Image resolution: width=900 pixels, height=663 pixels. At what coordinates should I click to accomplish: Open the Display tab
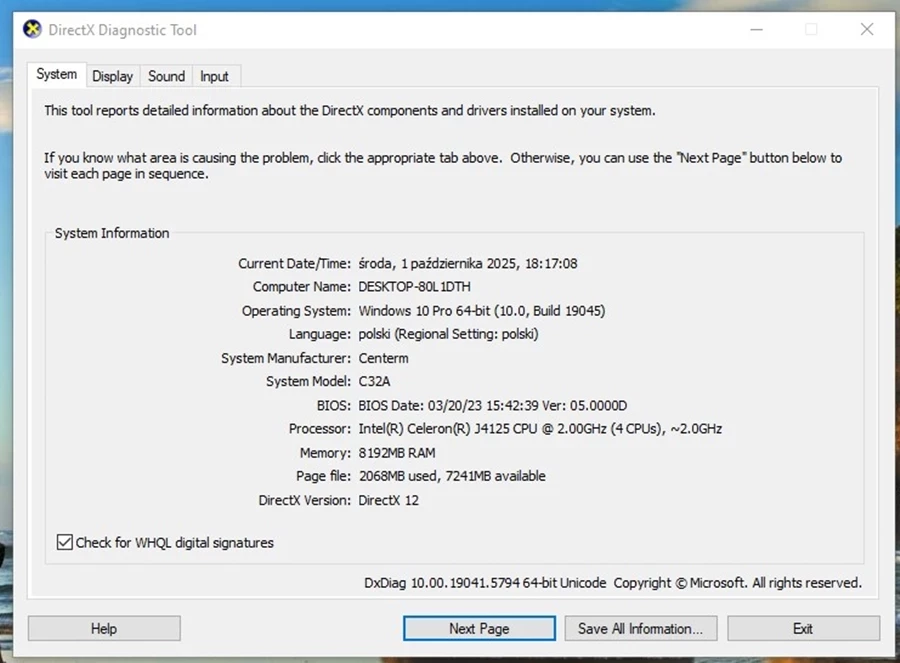112,76
